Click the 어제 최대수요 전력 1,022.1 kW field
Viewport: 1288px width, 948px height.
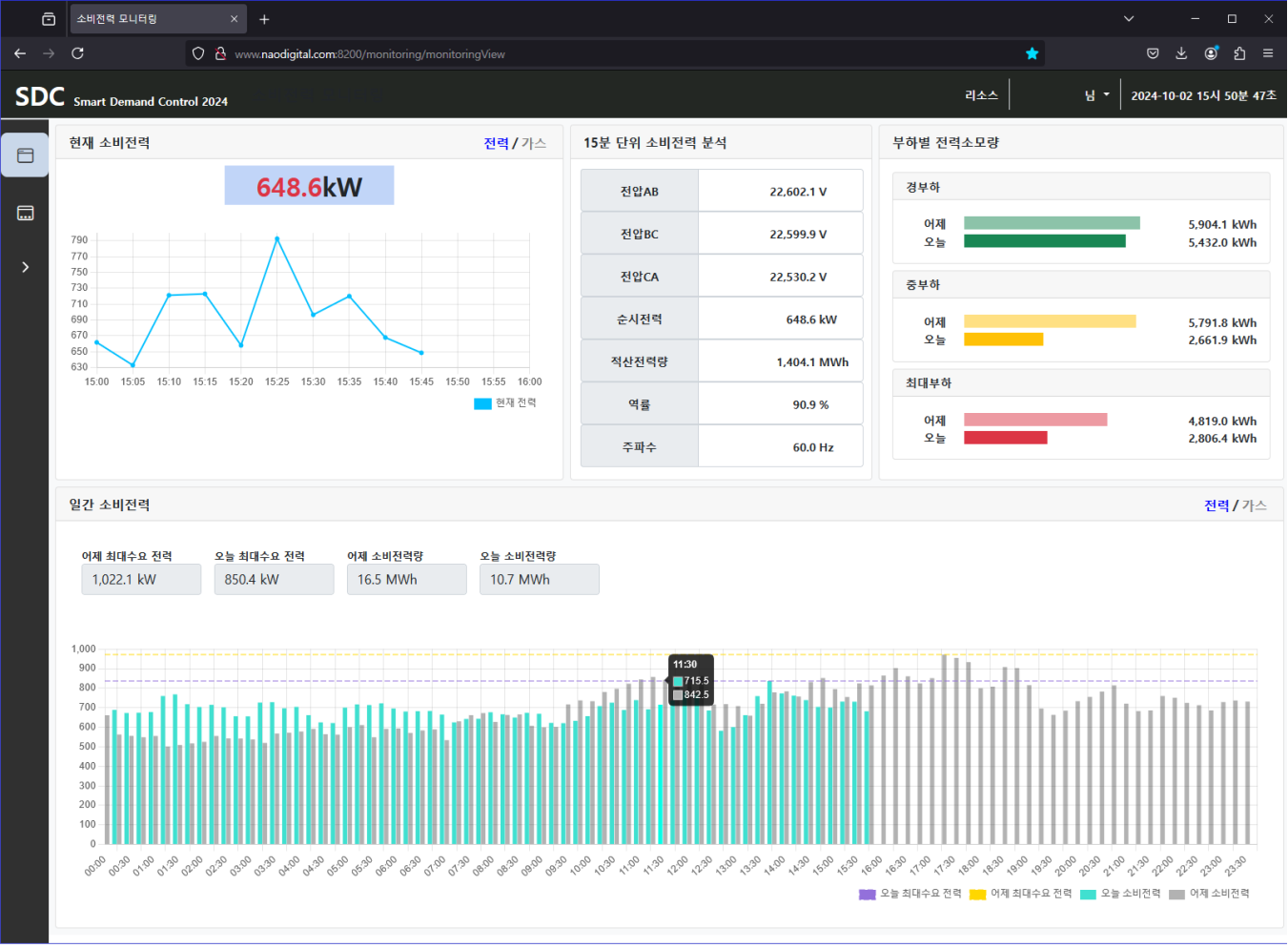click(141, 580)
